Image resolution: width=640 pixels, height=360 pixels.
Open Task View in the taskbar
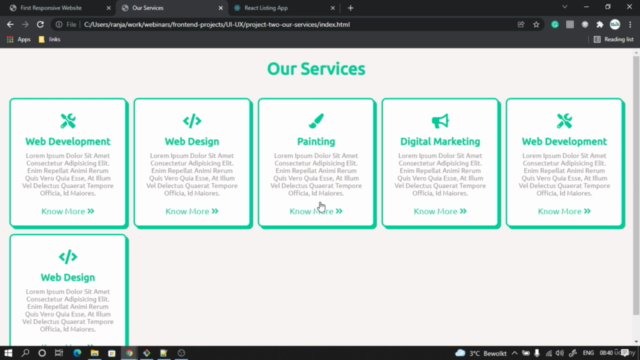coord(59,353)
